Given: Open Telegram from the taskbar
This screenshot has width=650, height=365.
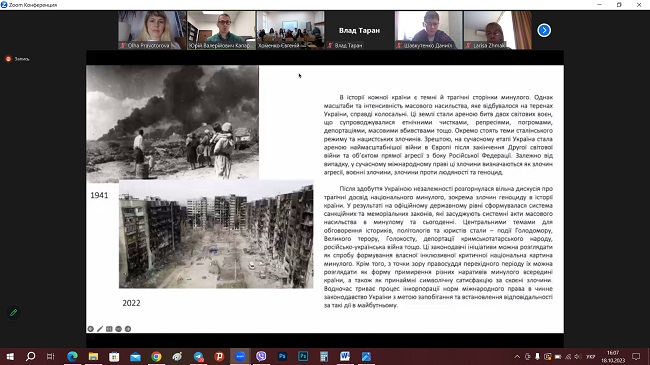Looking at the screenshot, I should tap(199, 356).
